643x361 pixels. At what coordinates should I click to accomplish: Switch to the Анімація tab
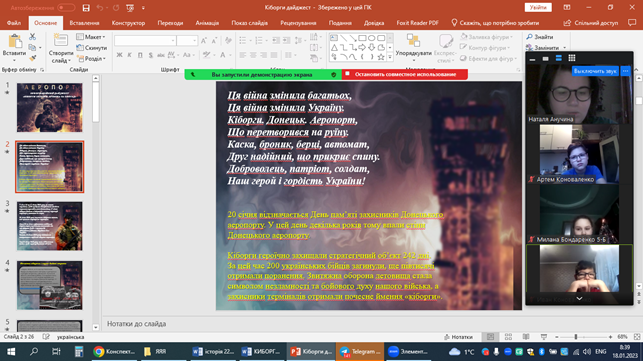pyautogui.click(x=207, y=23)
